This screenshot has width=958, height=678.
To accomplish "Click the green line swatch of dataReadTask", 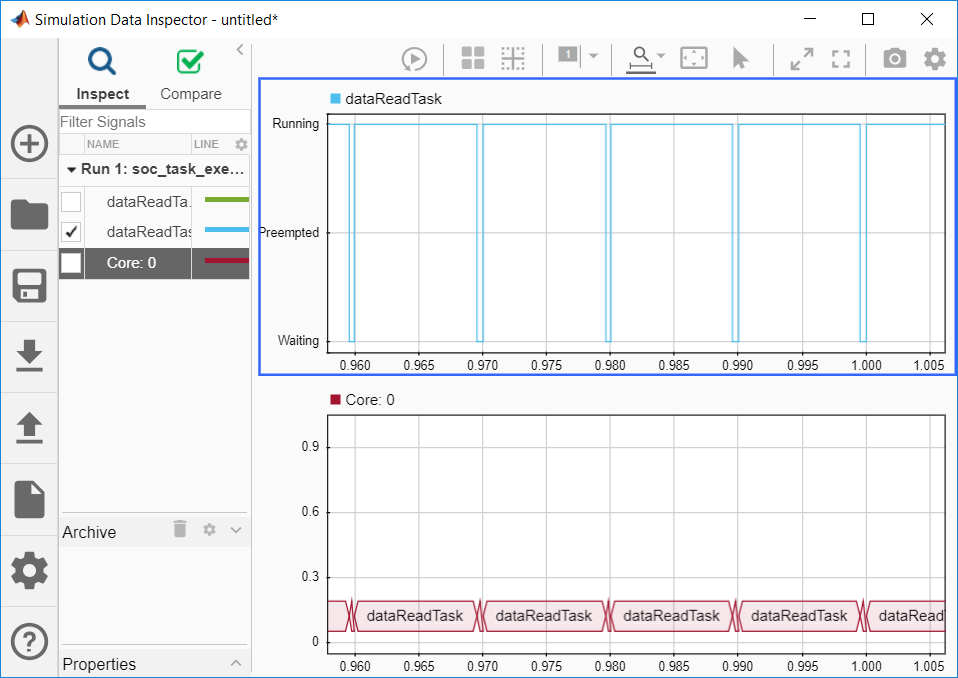I will pos(227,200).
